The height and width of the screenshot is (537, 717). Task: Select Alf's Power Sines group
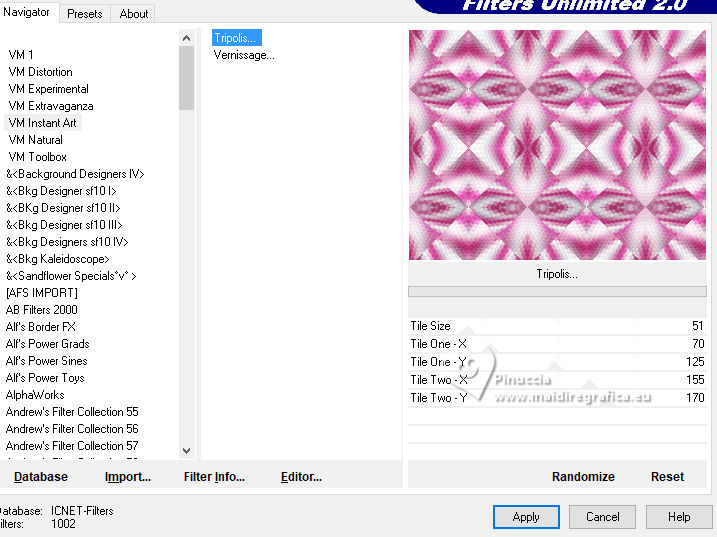point(46,361)
